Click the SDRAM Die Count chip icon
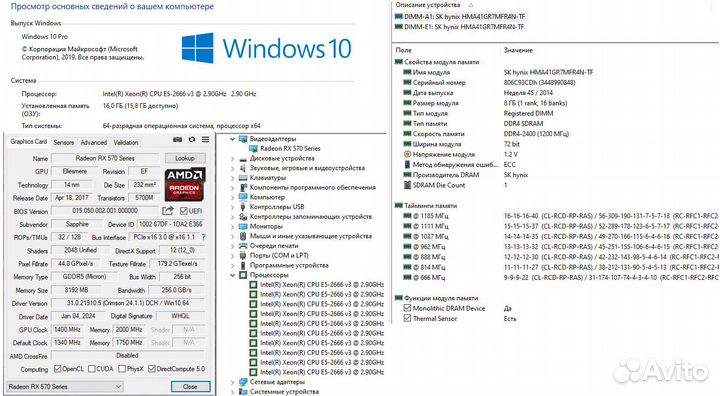The image size is (720, 396). (407, 185)
